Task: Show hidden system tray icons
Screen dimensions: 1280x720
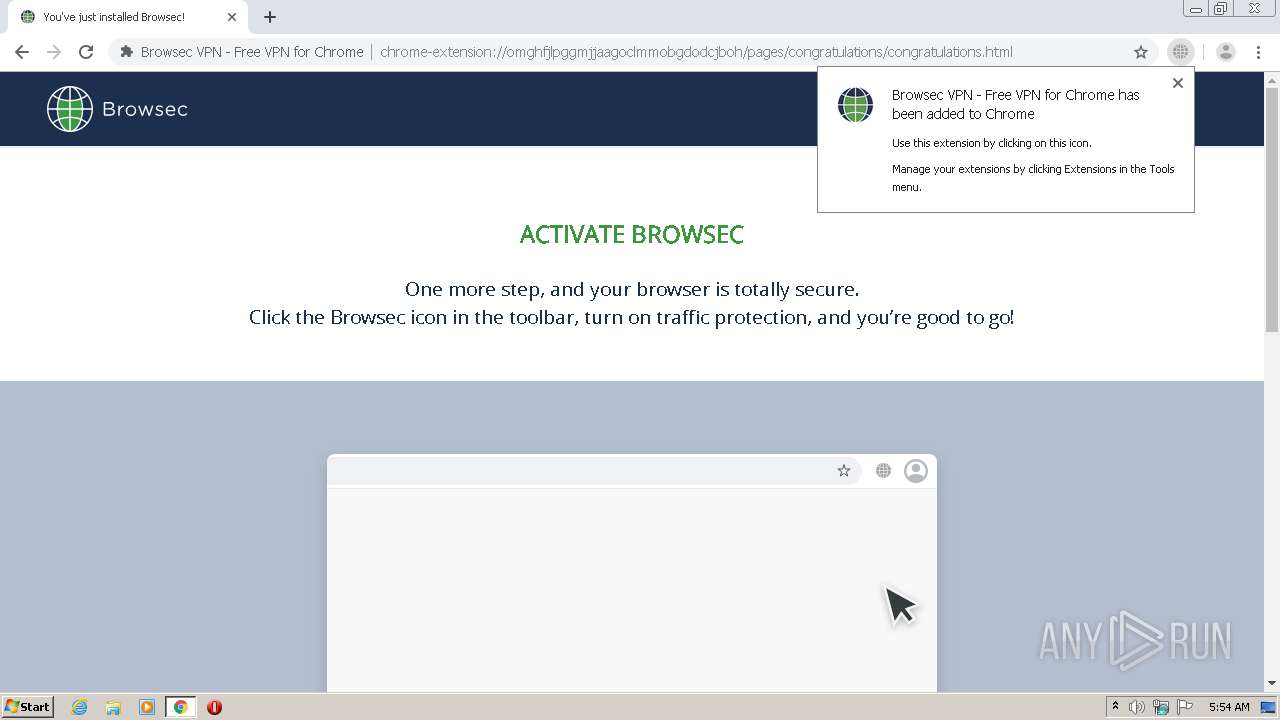Action: 1115,707
